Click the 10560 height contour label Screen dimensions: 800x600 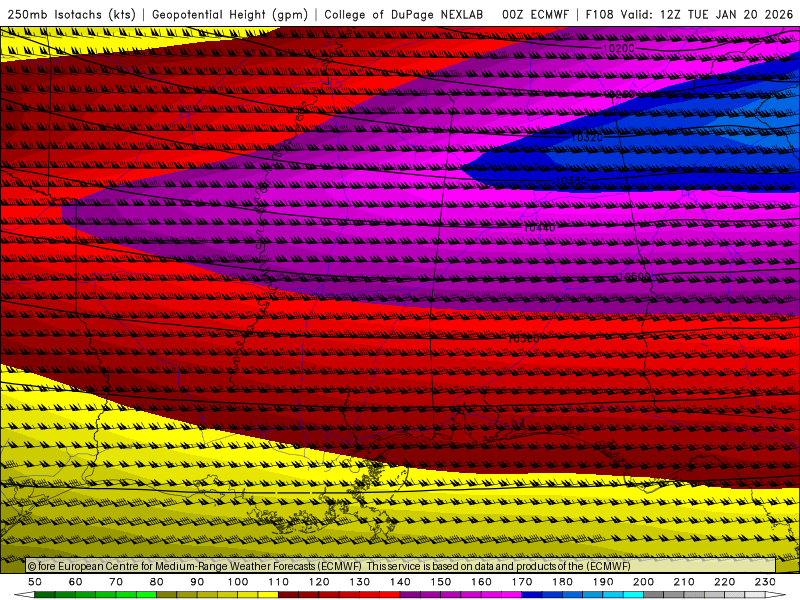tap(523, 339)
